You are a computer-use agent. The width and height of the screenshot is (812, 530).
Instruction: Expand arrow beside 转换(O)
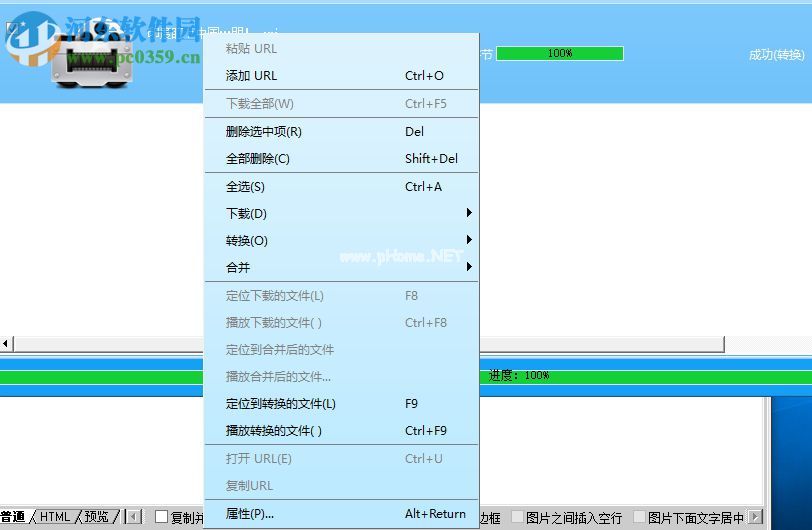pyautogui.click(x=469, y=239)
